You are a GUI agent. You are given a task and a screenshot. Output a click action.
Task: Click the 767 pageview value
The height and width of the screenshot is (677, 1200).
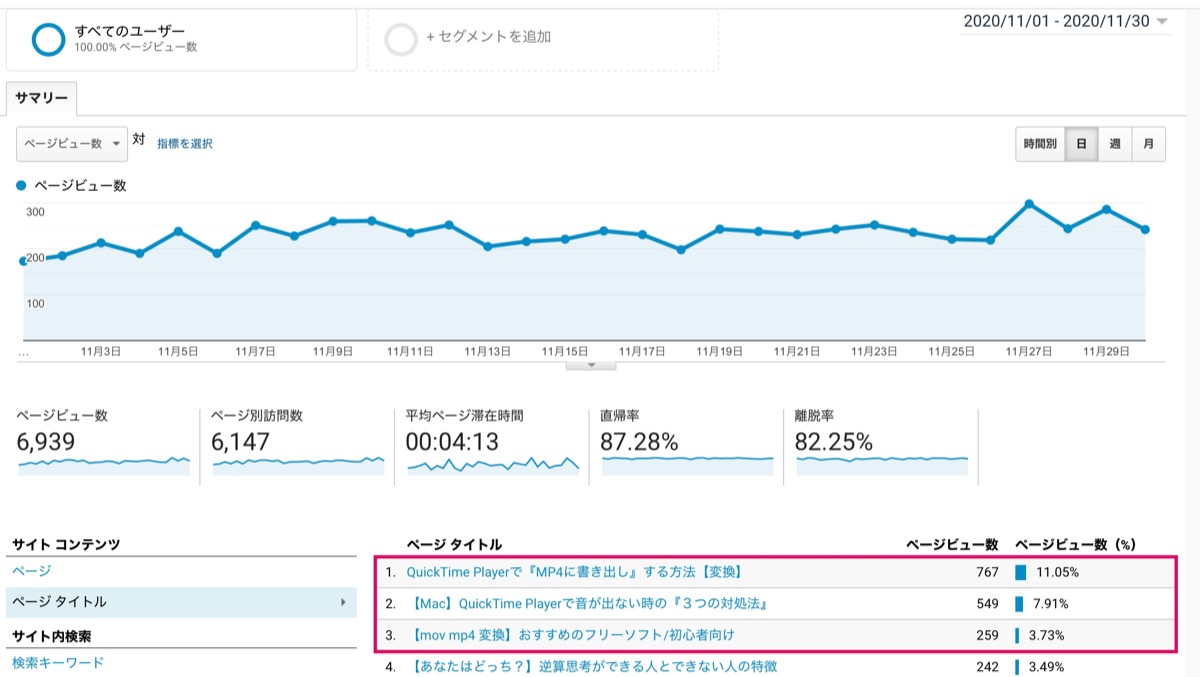[x=987, y=573]
